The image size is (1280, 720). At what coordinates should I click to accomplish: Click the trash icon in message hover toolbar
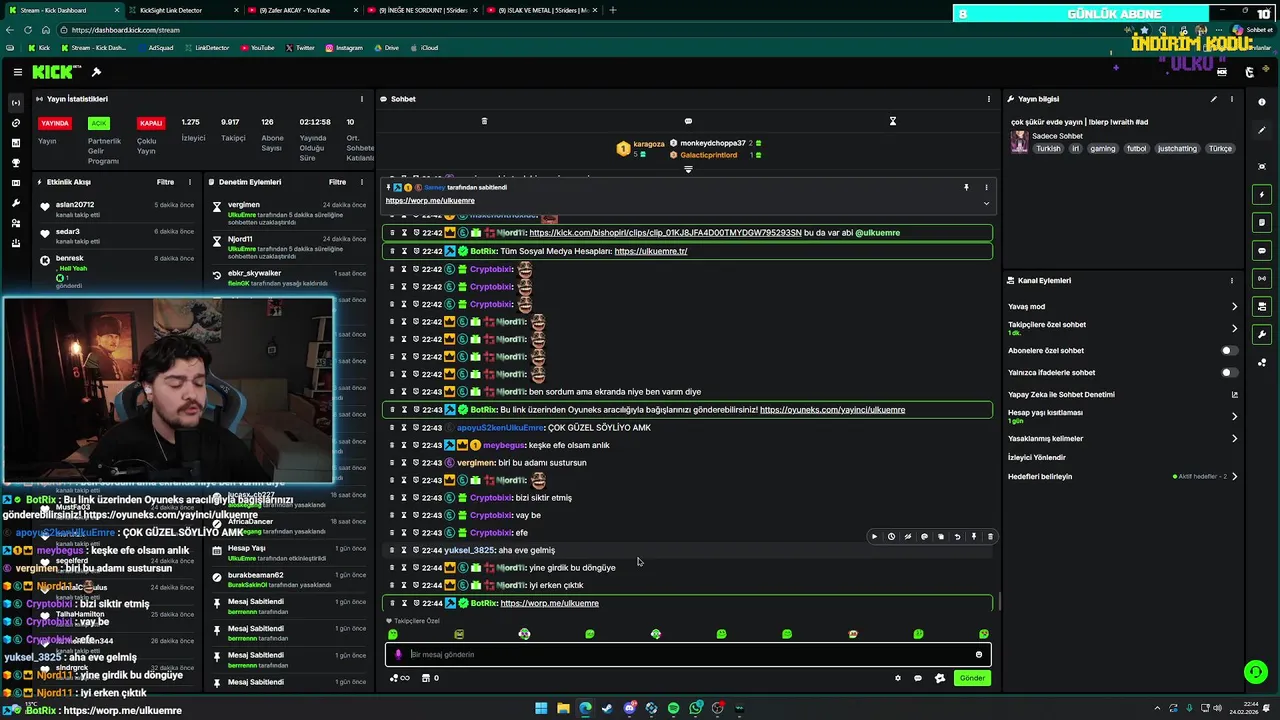point(990,537)
